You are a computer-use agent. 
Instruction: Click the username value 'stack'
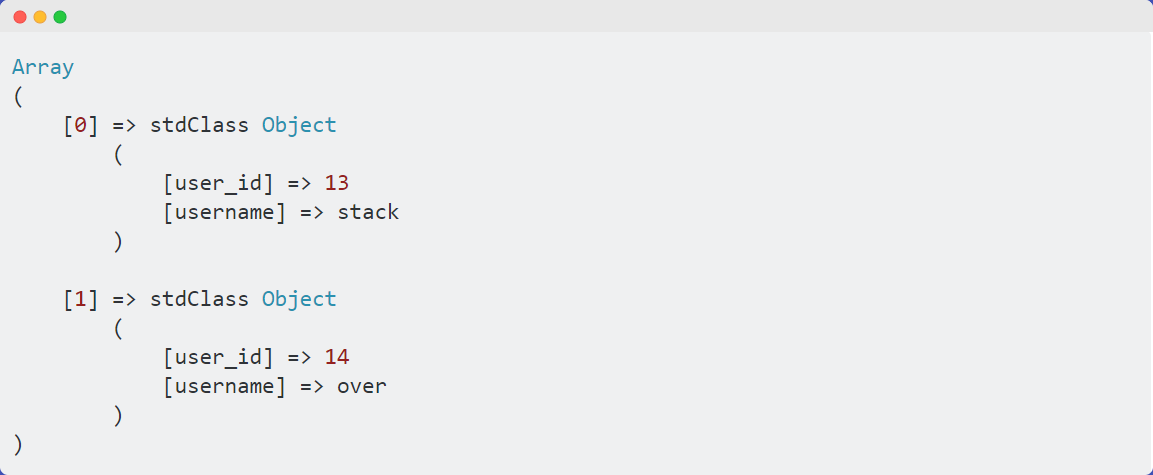(368, 213)
